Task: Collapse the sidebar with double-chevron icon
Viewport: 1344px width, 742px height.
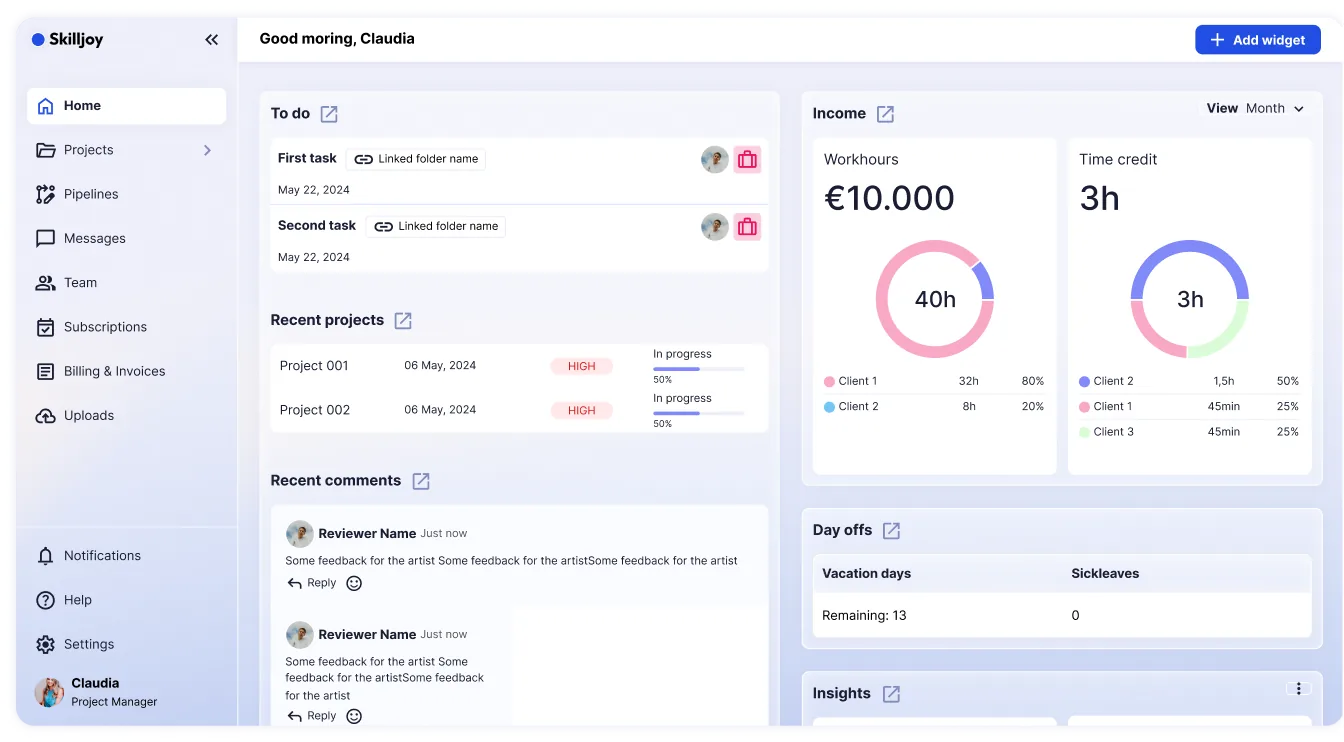Action: tap(211, 40)
